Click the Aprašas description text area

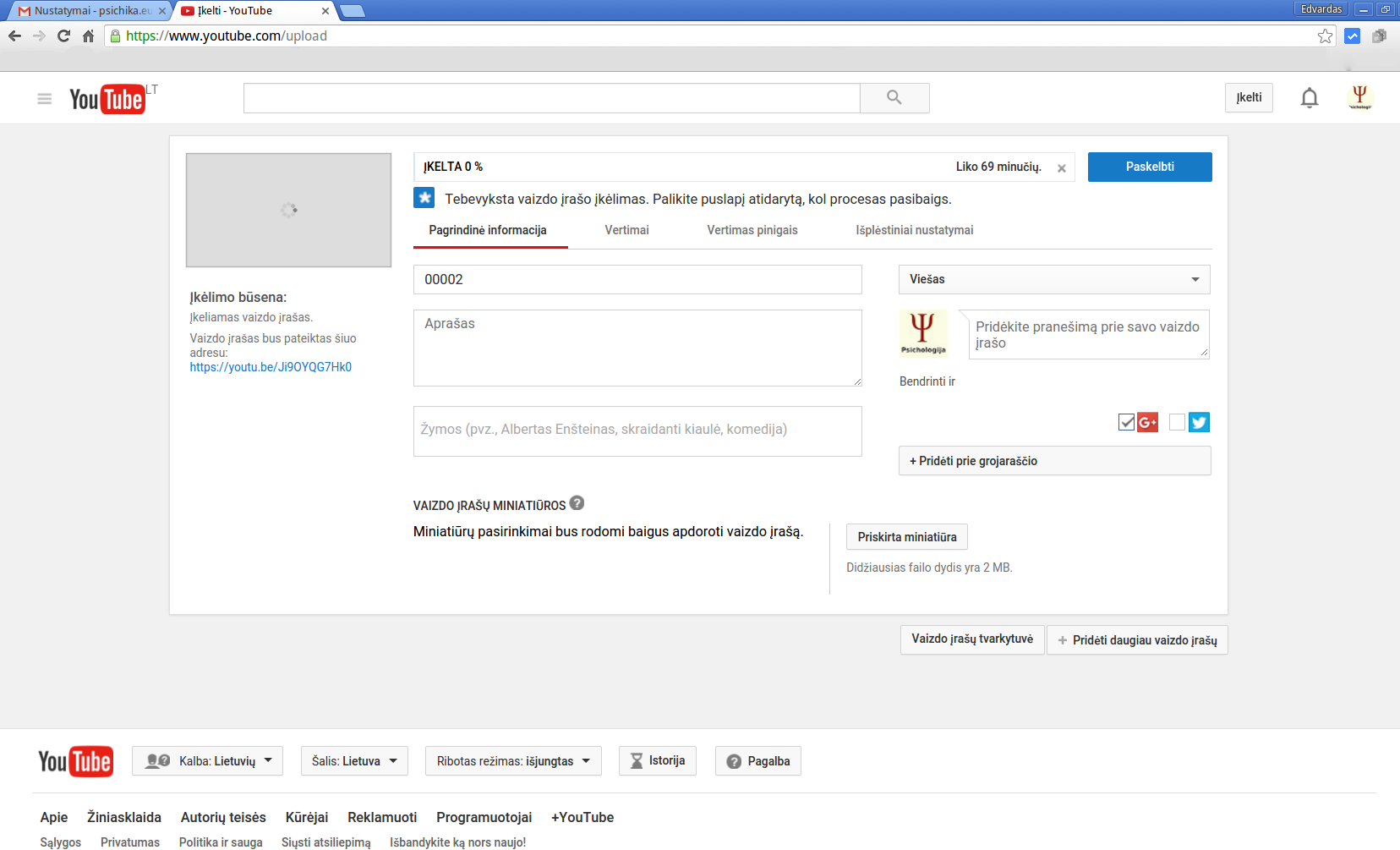[x=637, y=348]
